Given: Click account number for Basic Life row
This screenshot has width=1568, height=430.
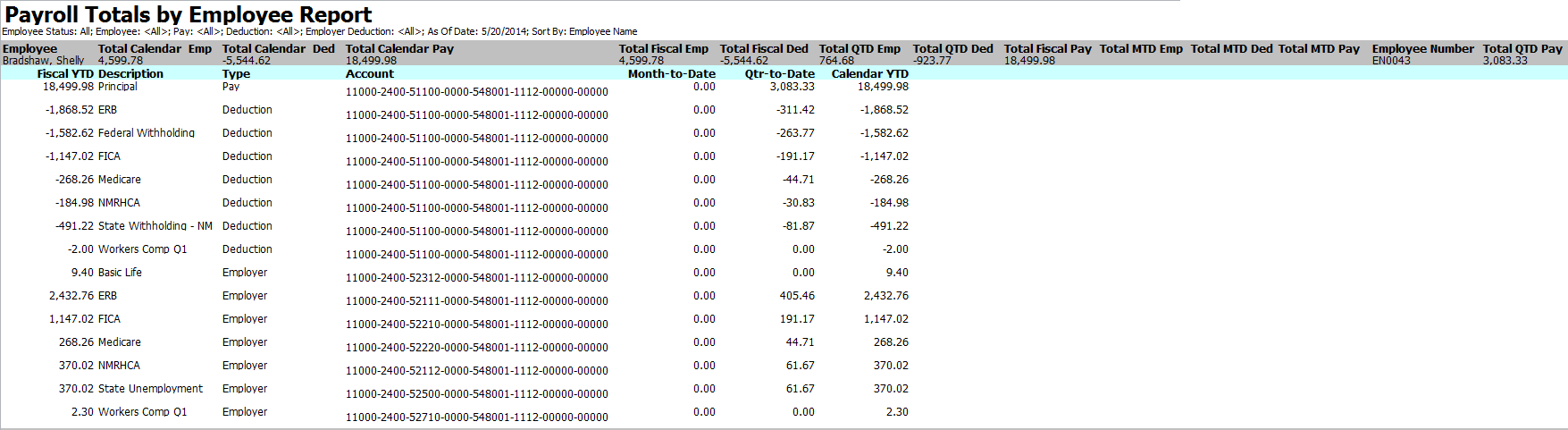Looking at the screenshot, I should (476, 278).
